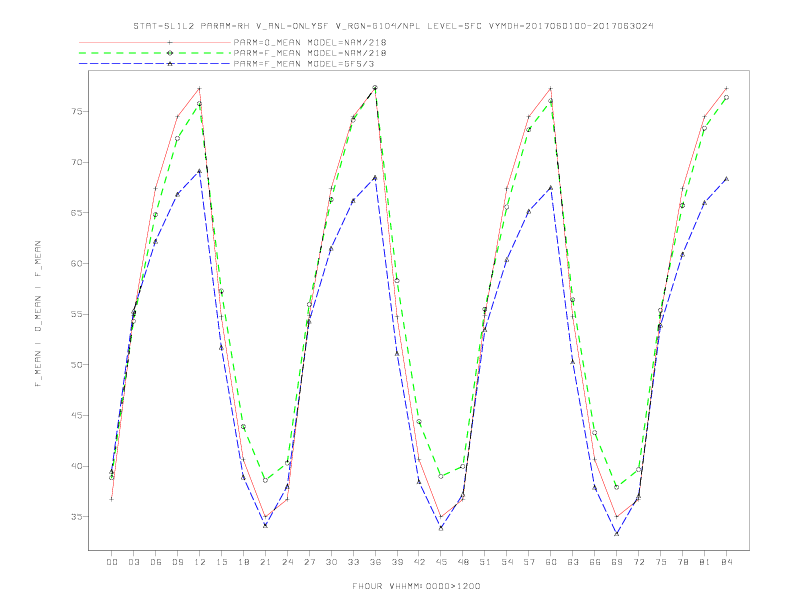The width and height of the screenshot is (792, 612).
Task: Click y-axis tick label 55
Action: pyautogui.click(x=77, y=314)
